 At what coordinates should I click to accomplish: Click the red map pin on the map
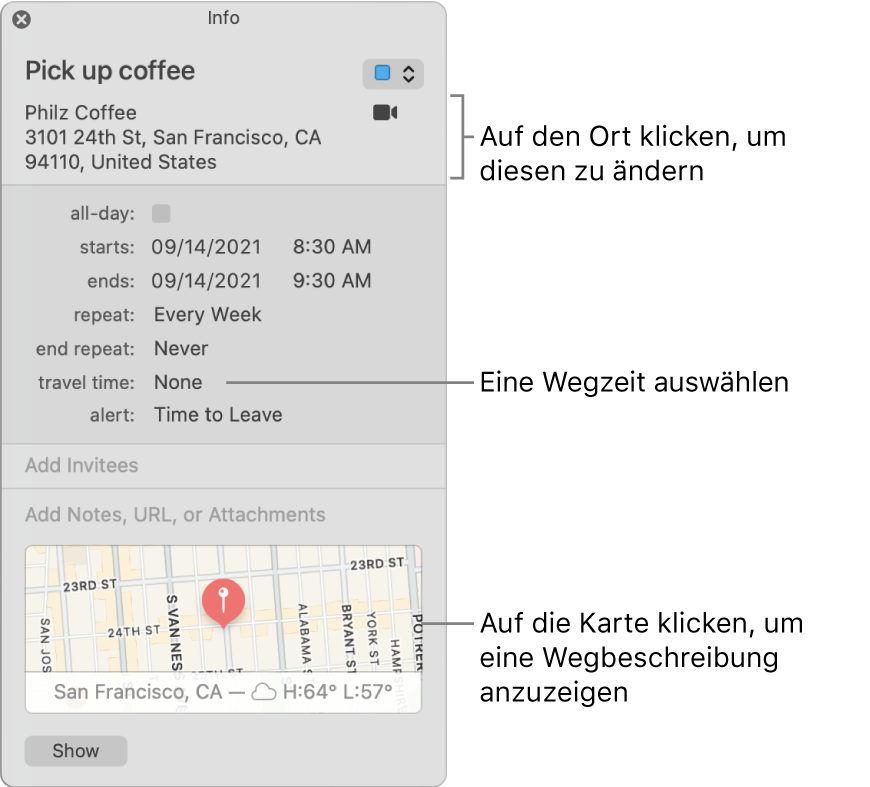click(x=223, y=603)
